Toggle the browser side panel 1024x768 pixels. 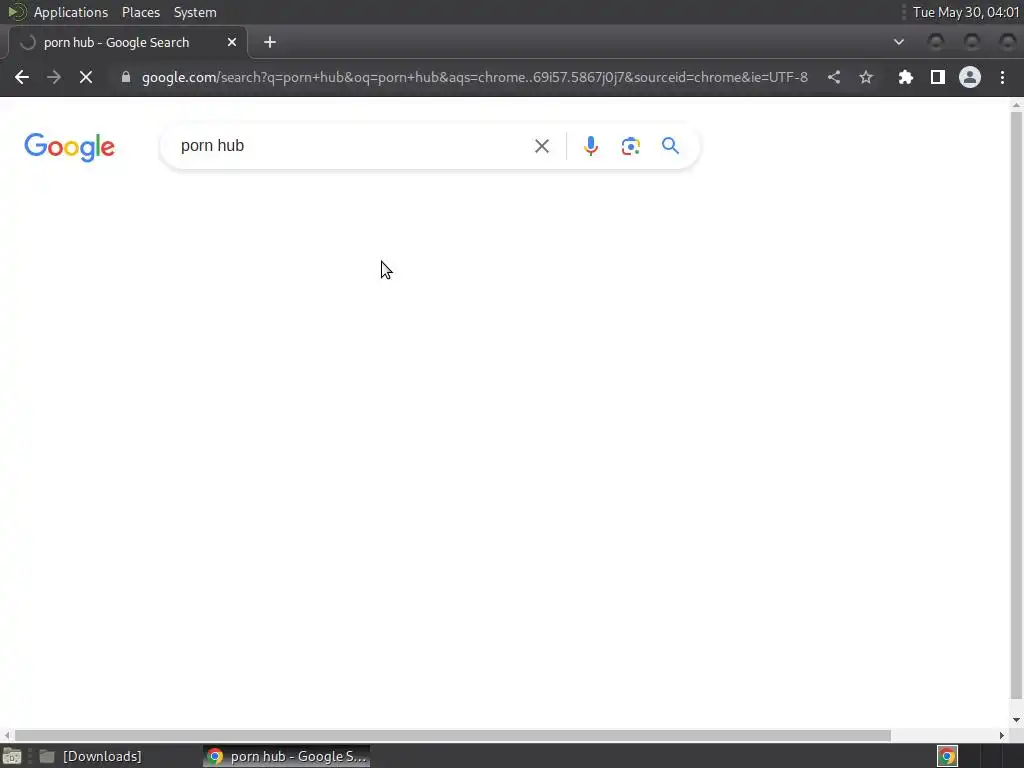[938, 77]
